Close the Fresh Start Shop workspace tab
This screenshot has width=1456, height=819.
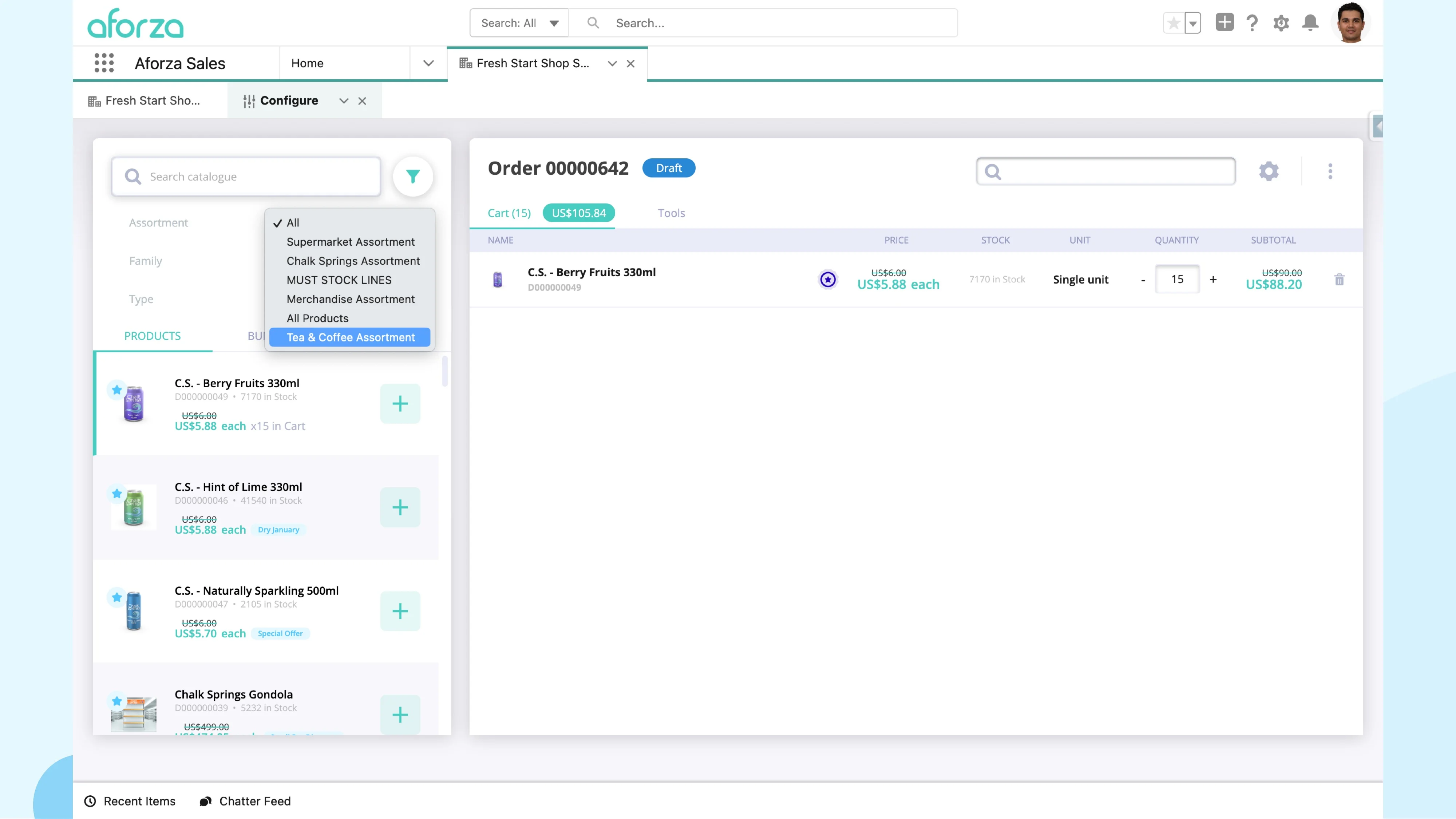click(x=631, y=64)
